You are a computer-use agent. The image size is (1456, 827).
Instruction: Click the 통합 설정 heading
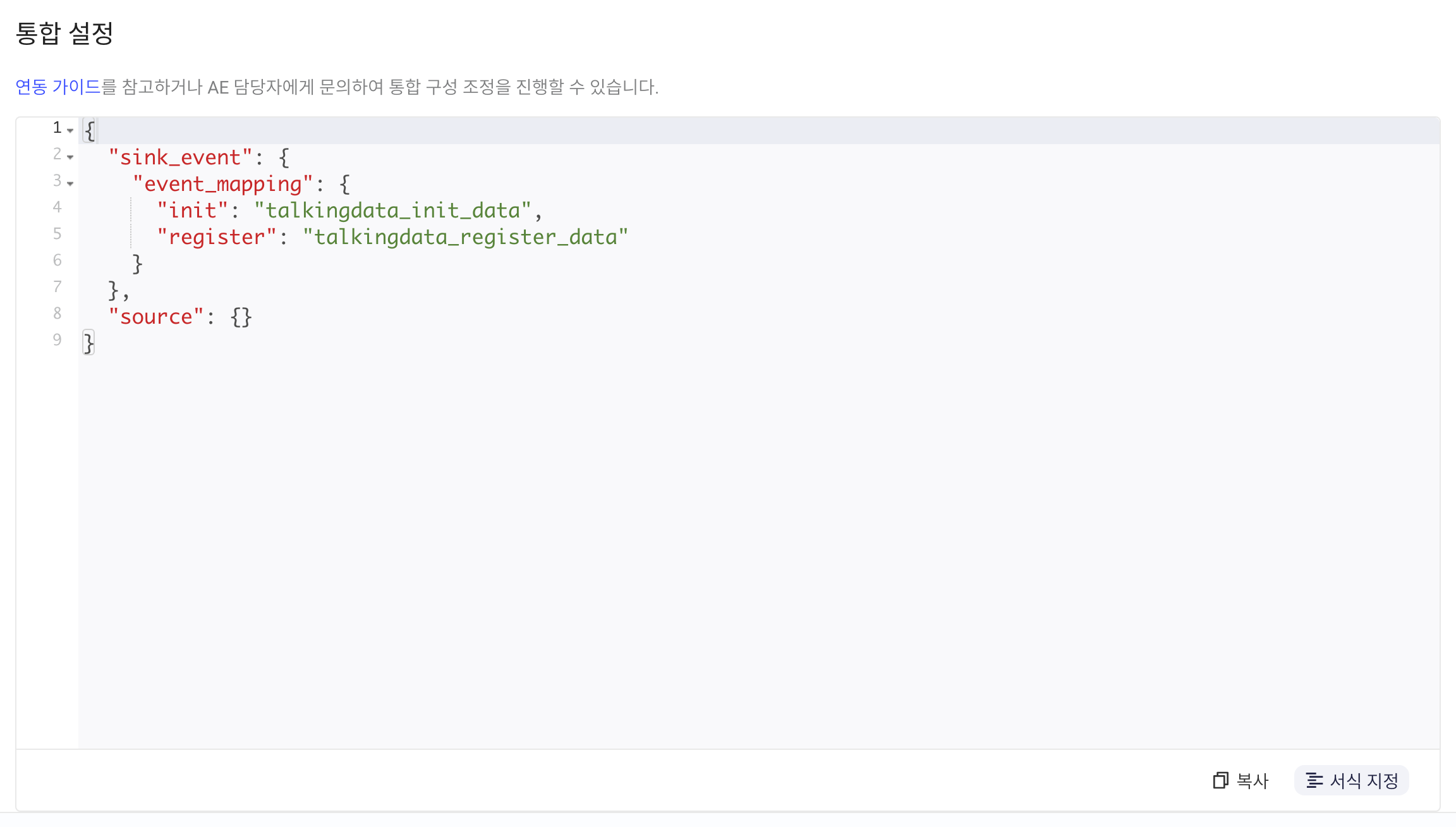[64, 33]
